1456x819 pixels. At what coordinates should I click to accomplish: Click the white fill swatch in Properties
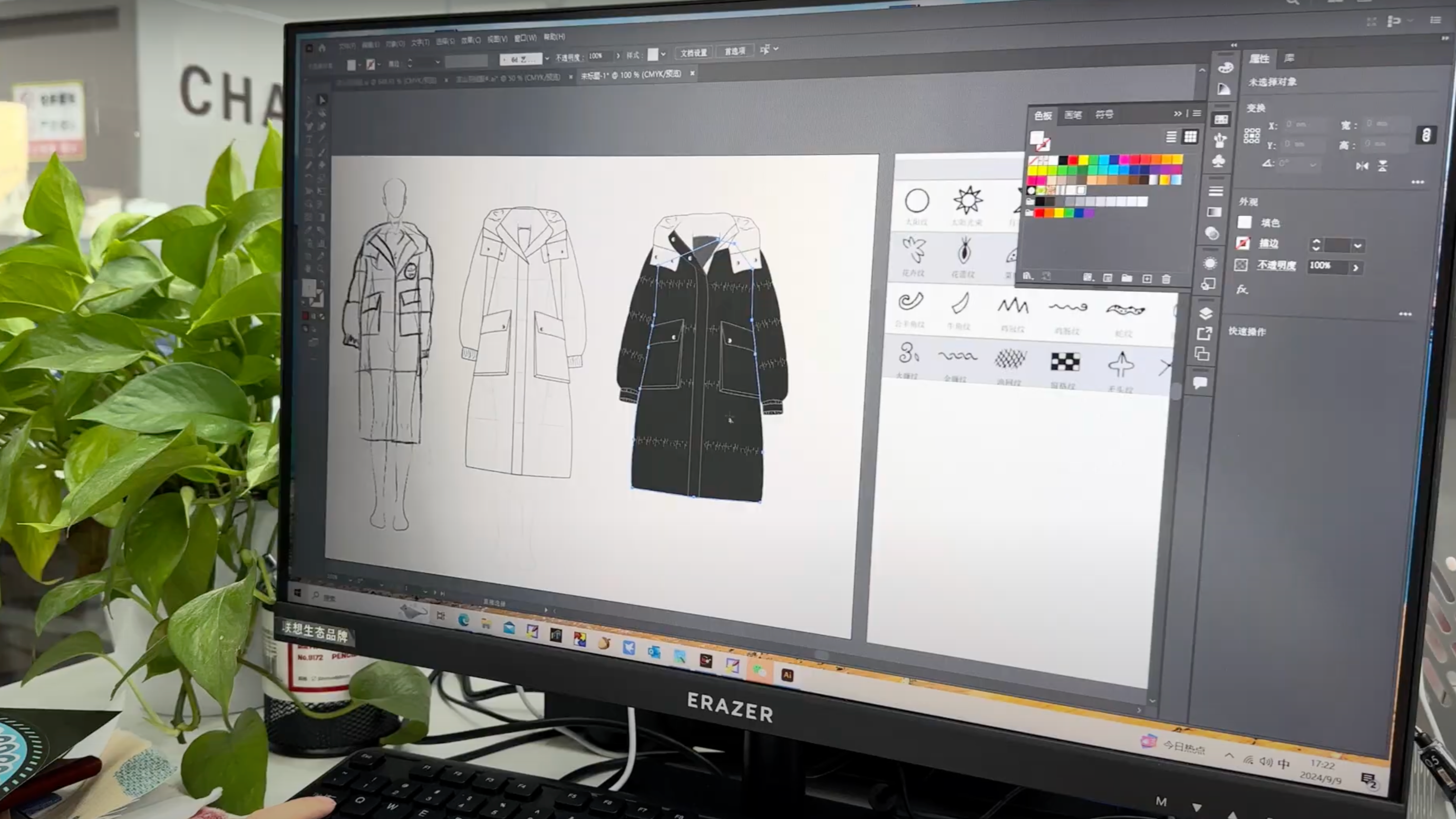coord(1244,222)
